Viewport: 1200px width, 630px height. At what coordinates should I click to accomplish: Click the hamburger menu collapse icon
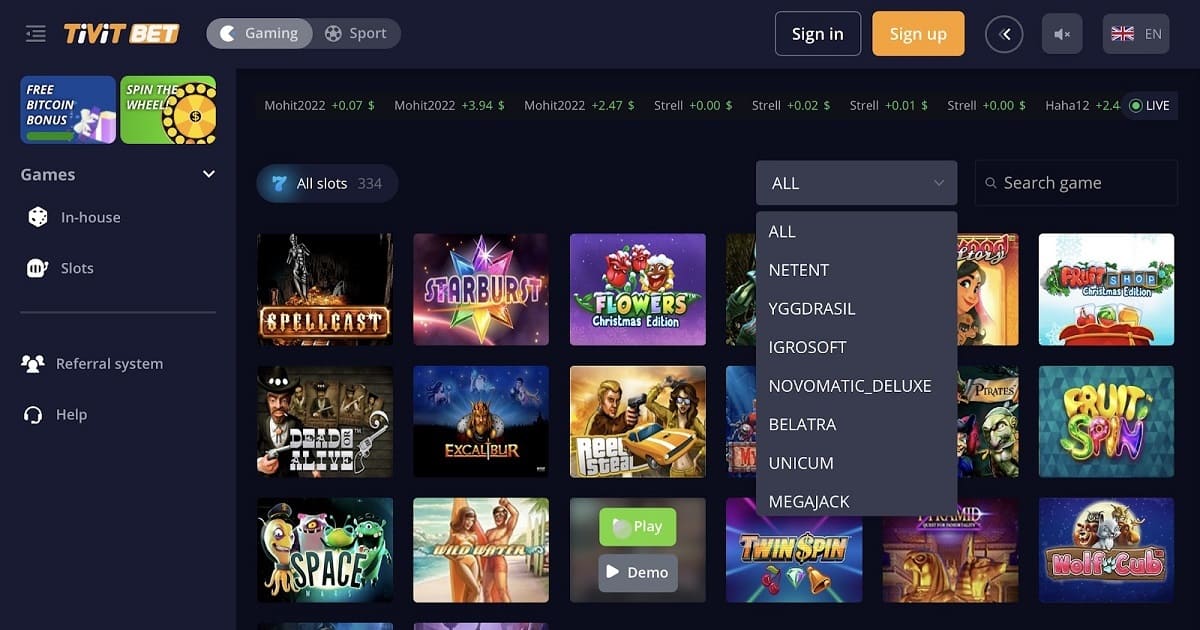[x=36, y=34]
